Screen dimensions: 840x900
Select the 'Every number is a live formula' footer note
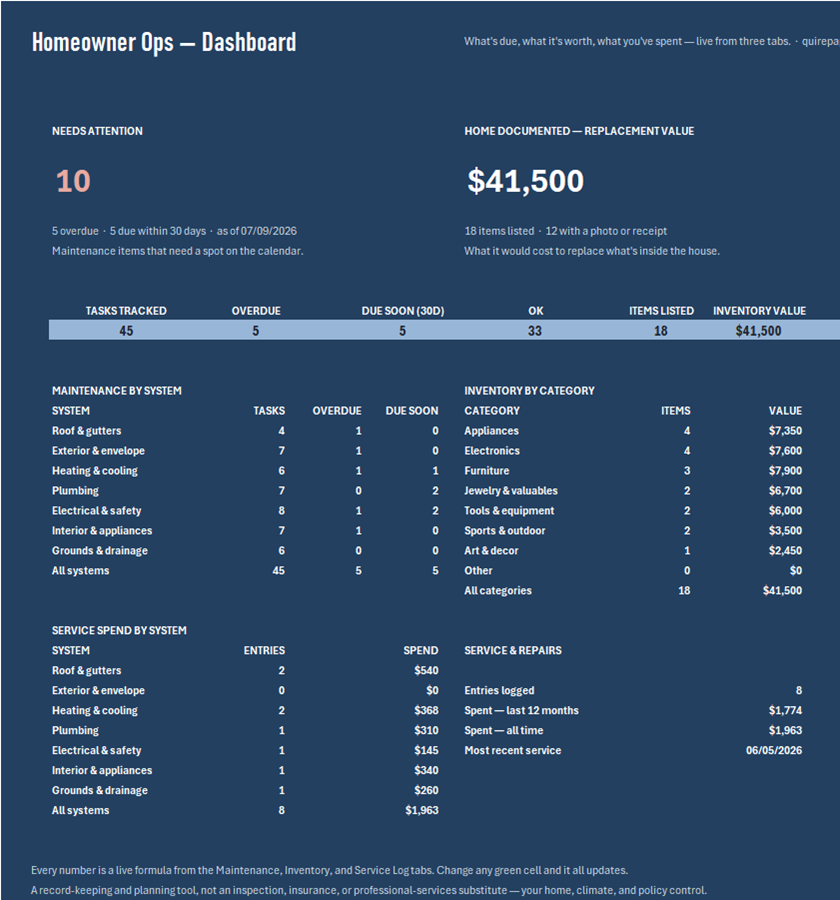[330, 870]
